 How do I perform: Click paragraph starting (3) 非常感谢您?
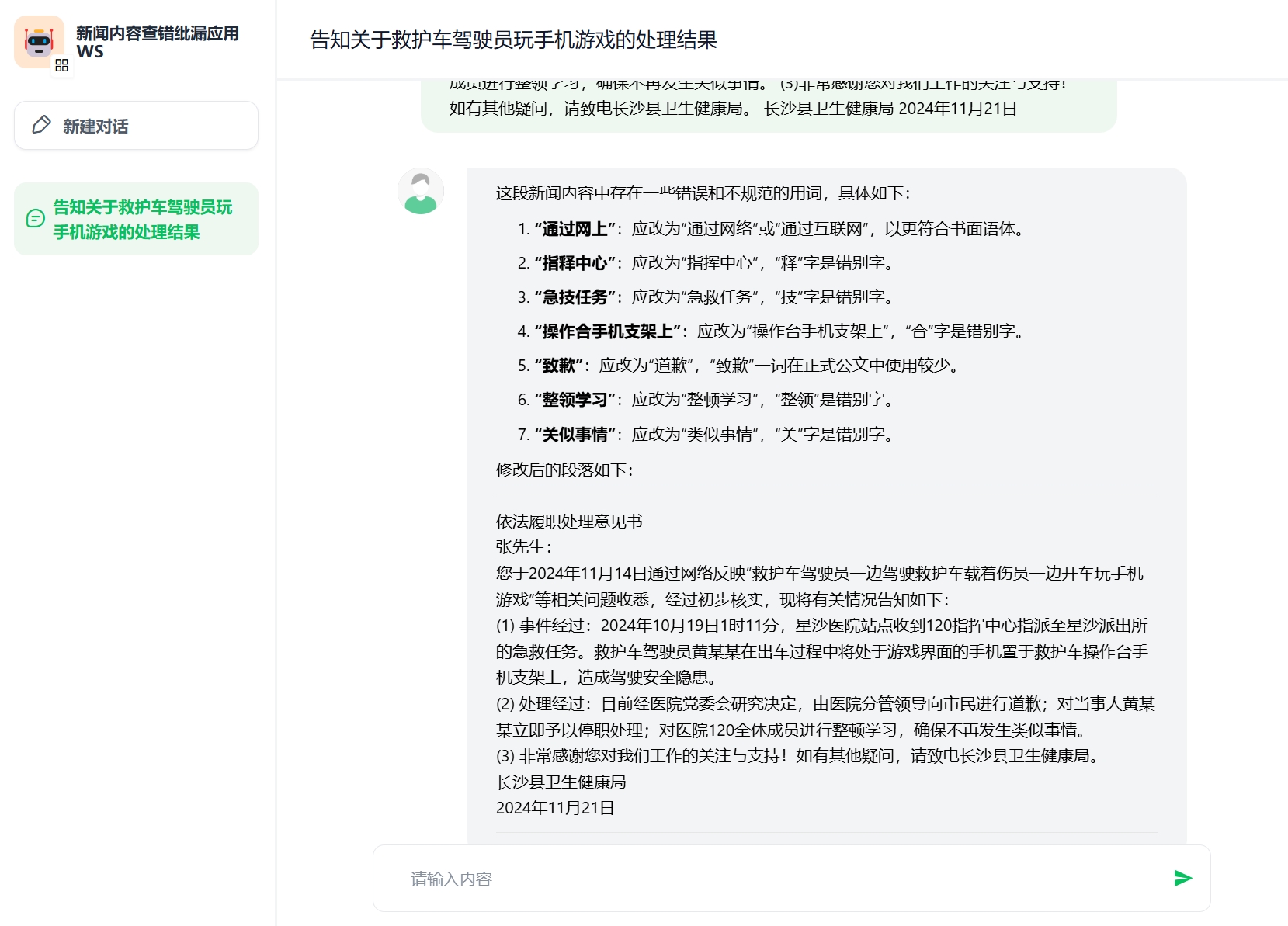tap(800, 756)
